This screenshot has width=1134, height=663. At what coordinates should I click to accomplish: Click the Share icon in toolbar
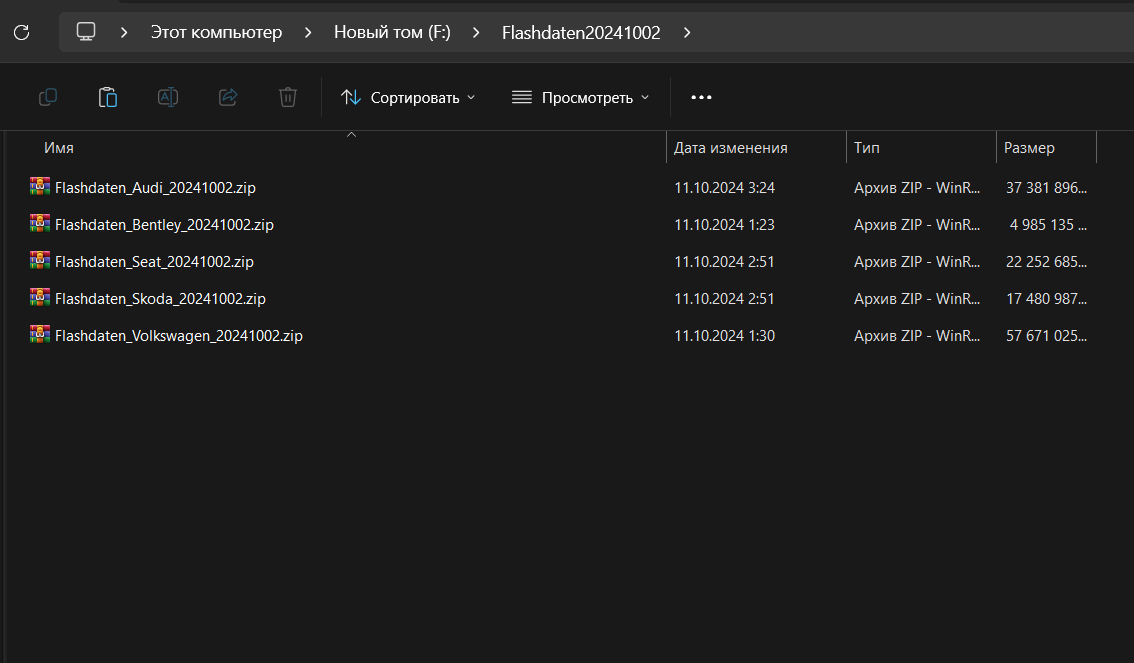[228, 97]
